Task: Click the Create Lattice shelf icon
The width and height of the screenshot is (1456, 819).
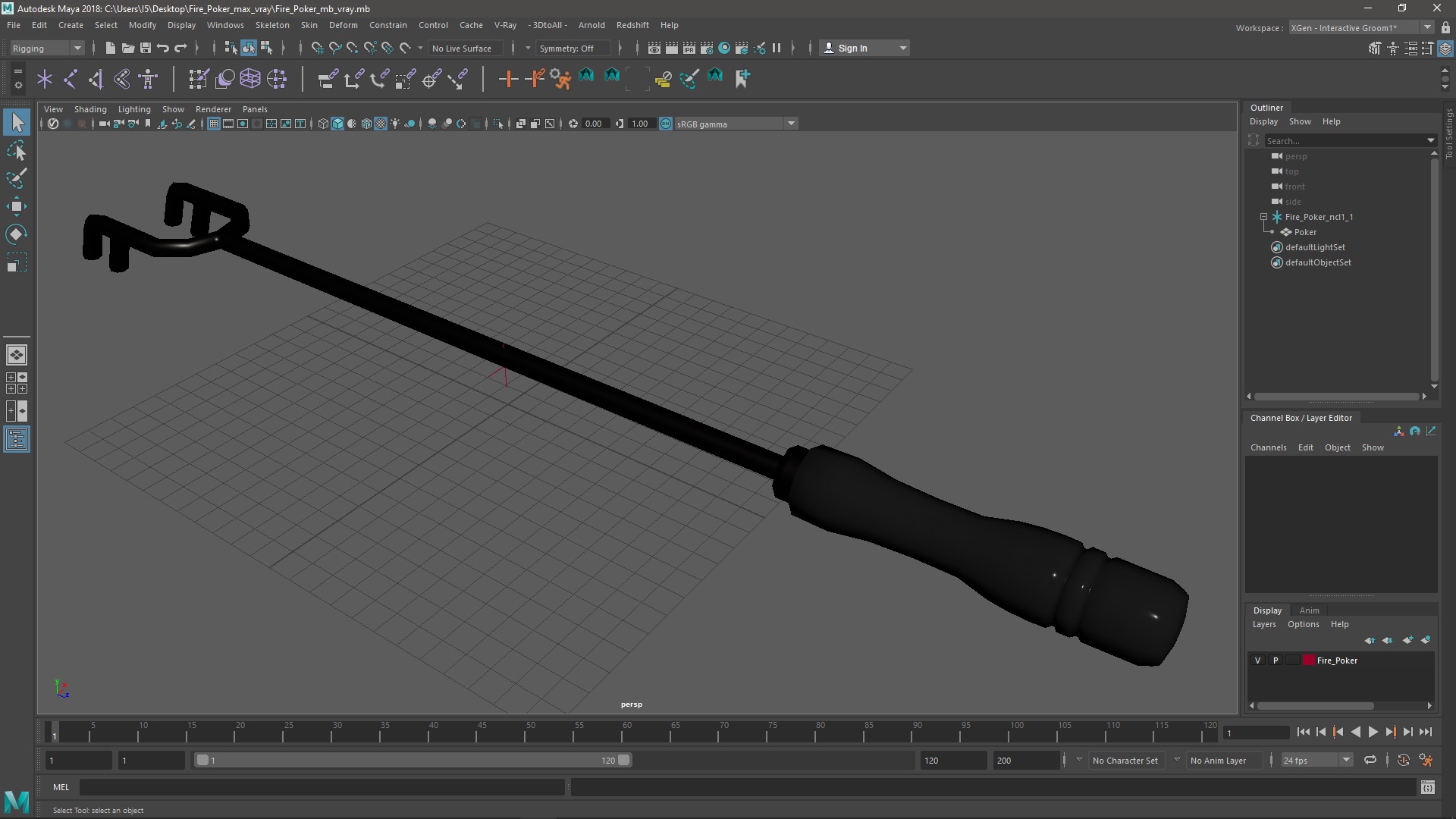Action: (250, 79)
